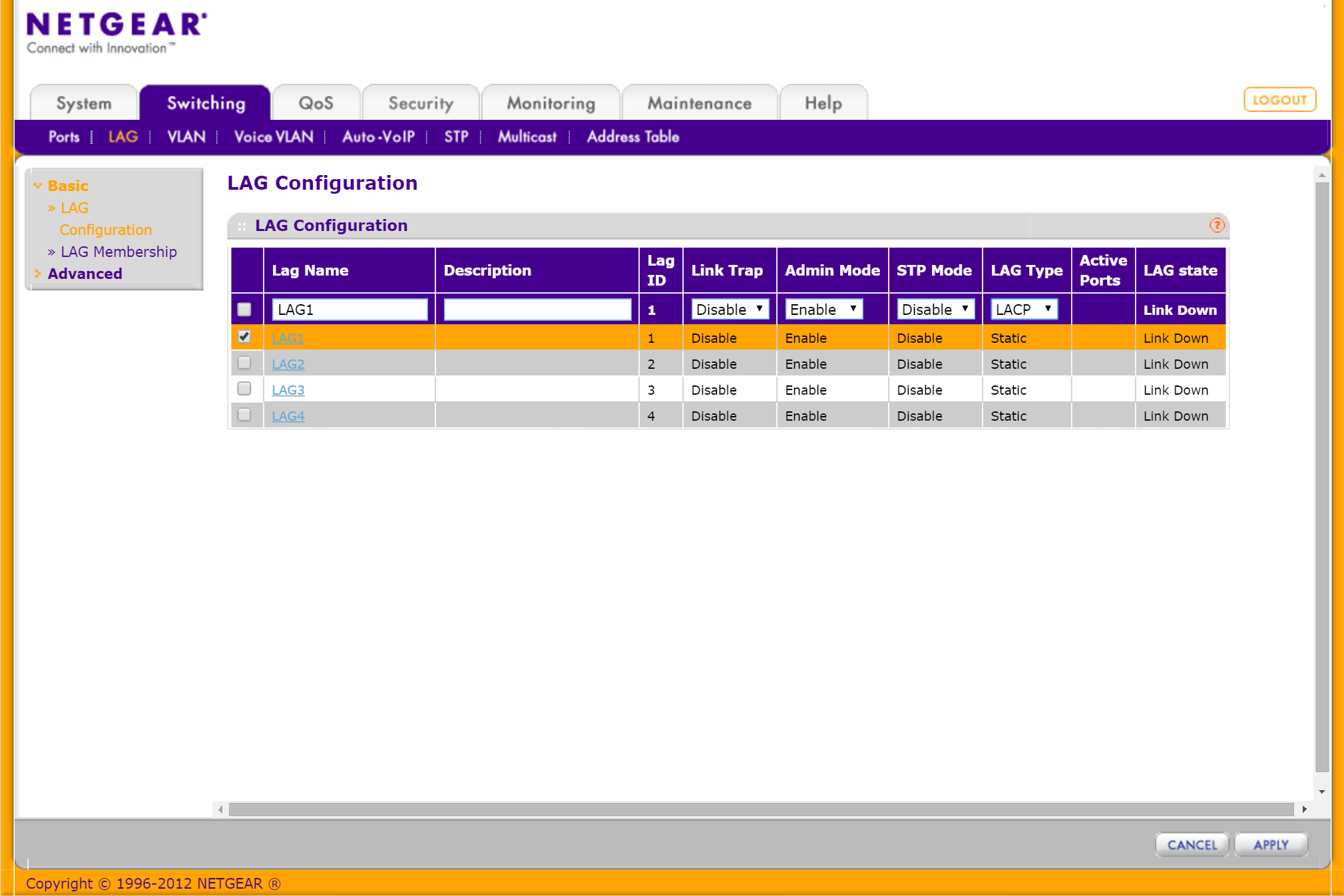Screen dimensions: 1344x896
Task: Click the horizontal scrollbar left arrow
Action: click(220, 809)
